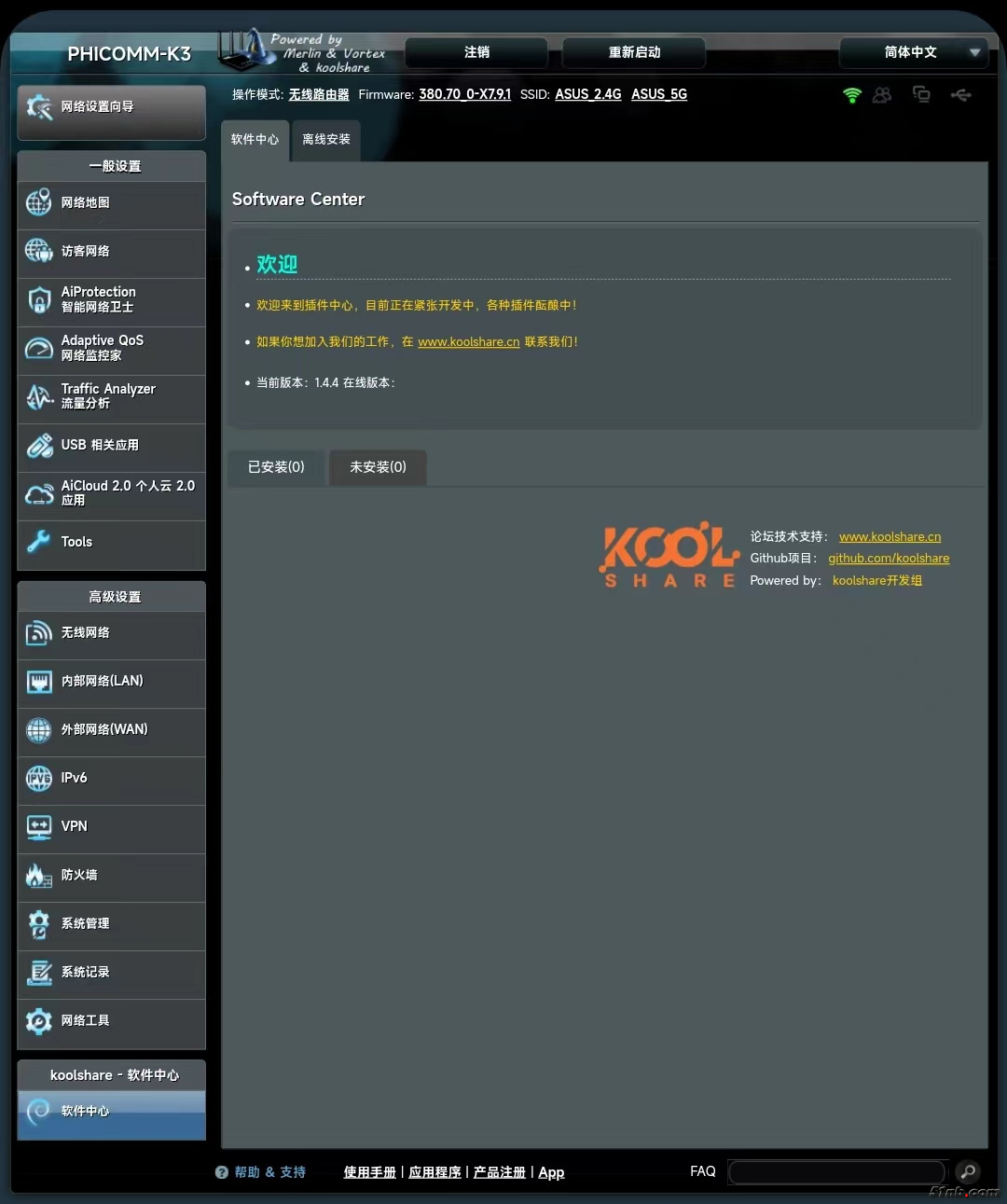Open the github.com/koolshare link
Image resolution: width=1007 pixels, height=1204 pixels.
pyautogui.click(x=889, y=559)
